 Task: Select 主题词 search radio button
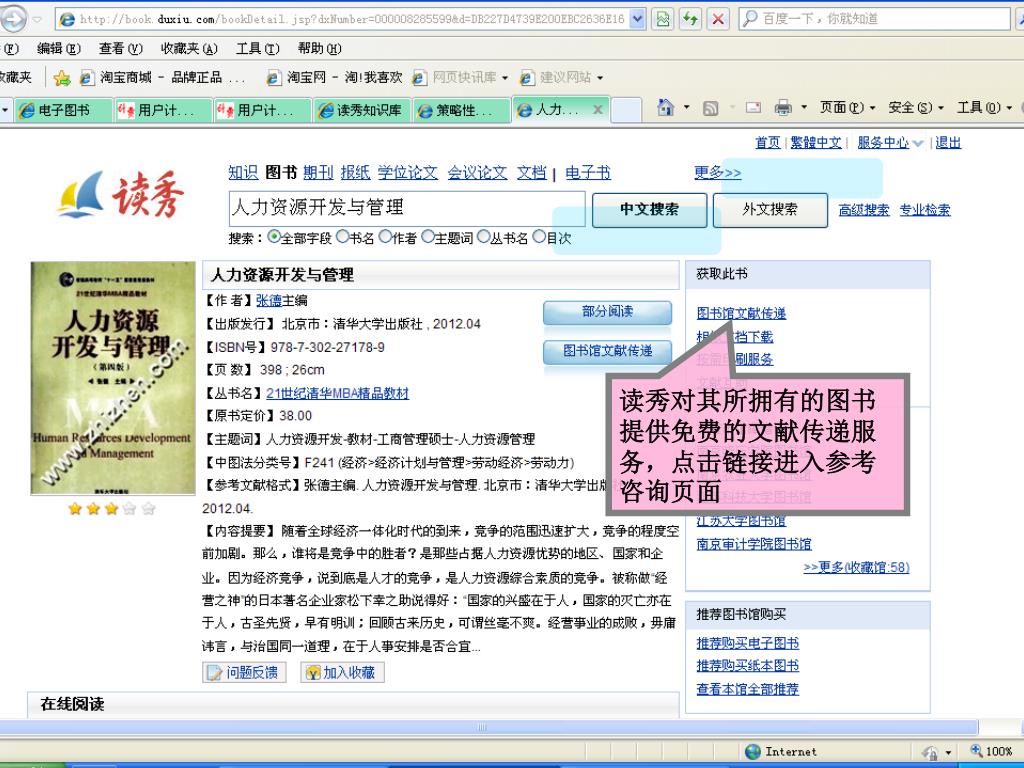[428, 236]
